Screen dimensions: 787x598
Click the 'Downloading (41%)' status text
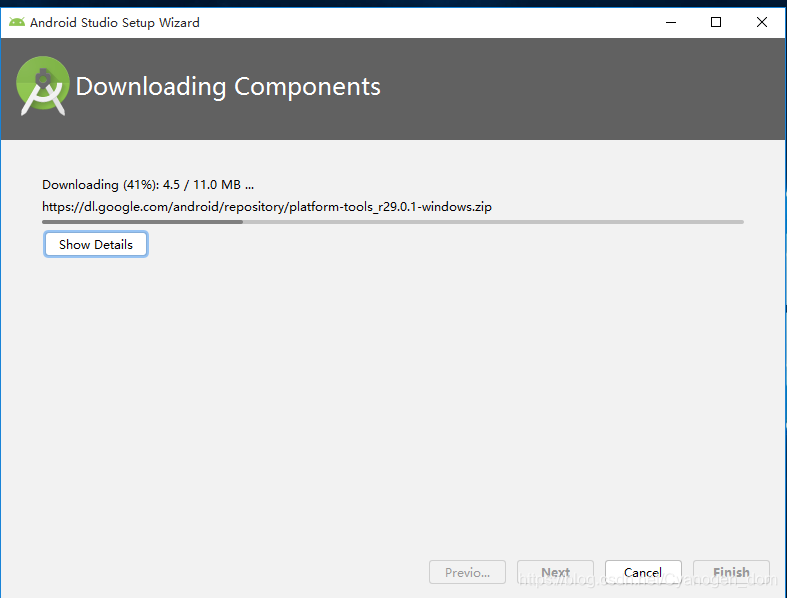(148, 185)
